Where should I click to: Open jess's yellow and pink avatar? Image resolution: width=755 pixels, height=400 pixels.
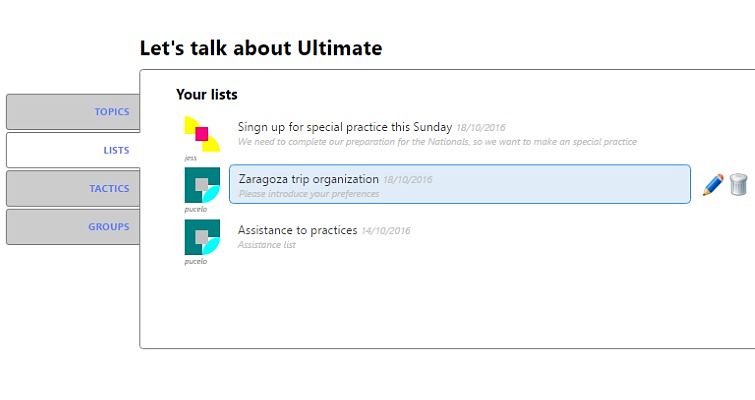pyautogui.click(x=202, y=134)
